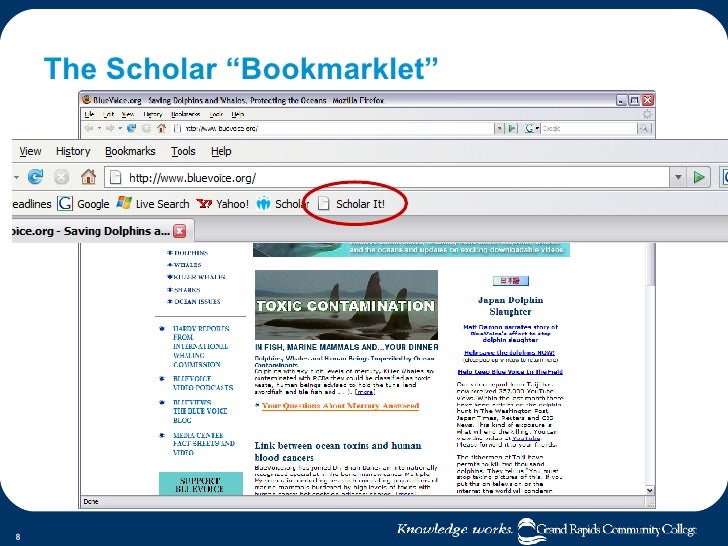Click the green Go arrow beside enlarged address bar
728x546 pixels.
coord(699,177)
